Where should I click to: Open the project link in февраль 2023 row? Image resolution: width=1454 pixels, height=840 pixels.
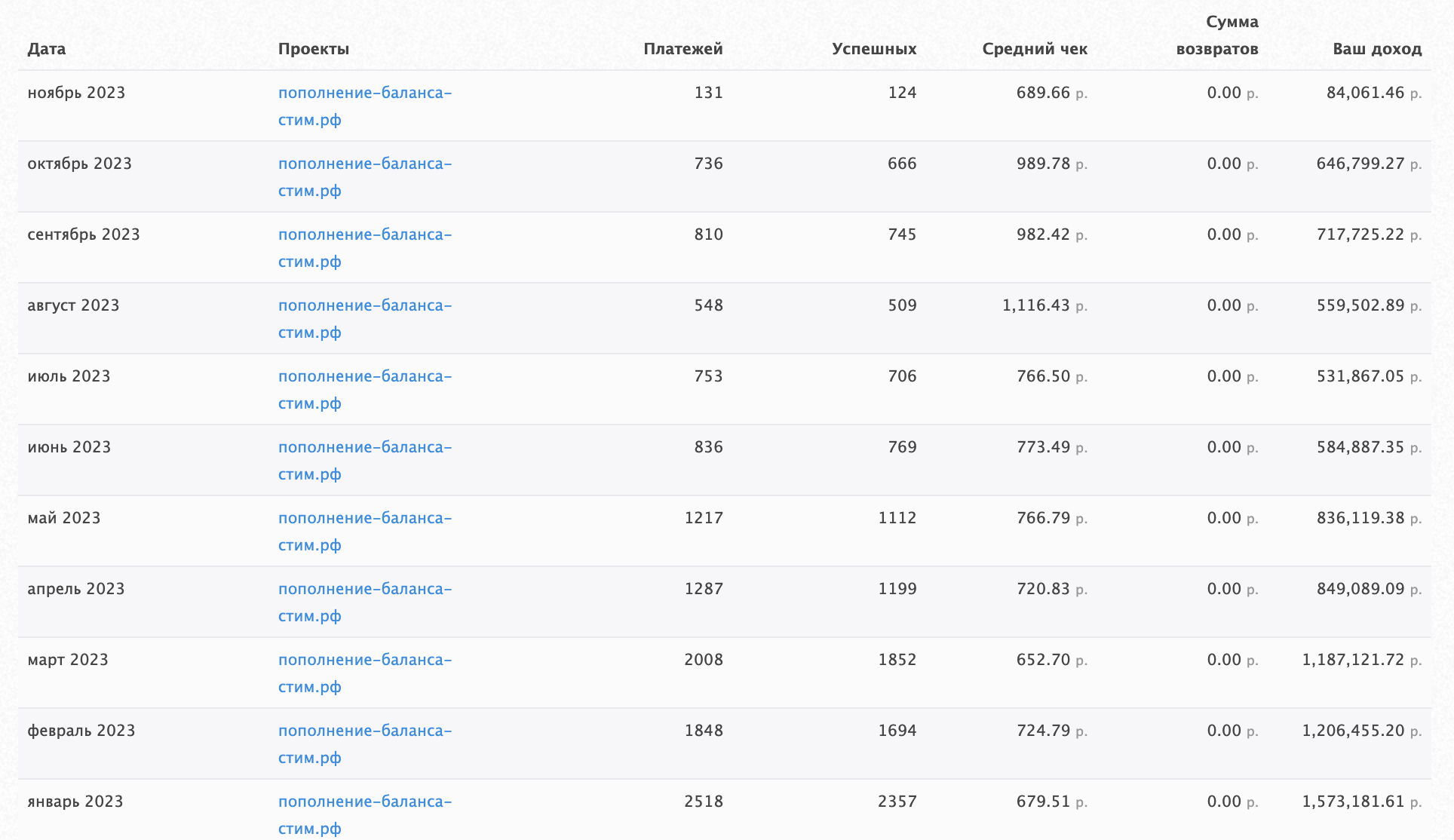[x=364, y=731]
